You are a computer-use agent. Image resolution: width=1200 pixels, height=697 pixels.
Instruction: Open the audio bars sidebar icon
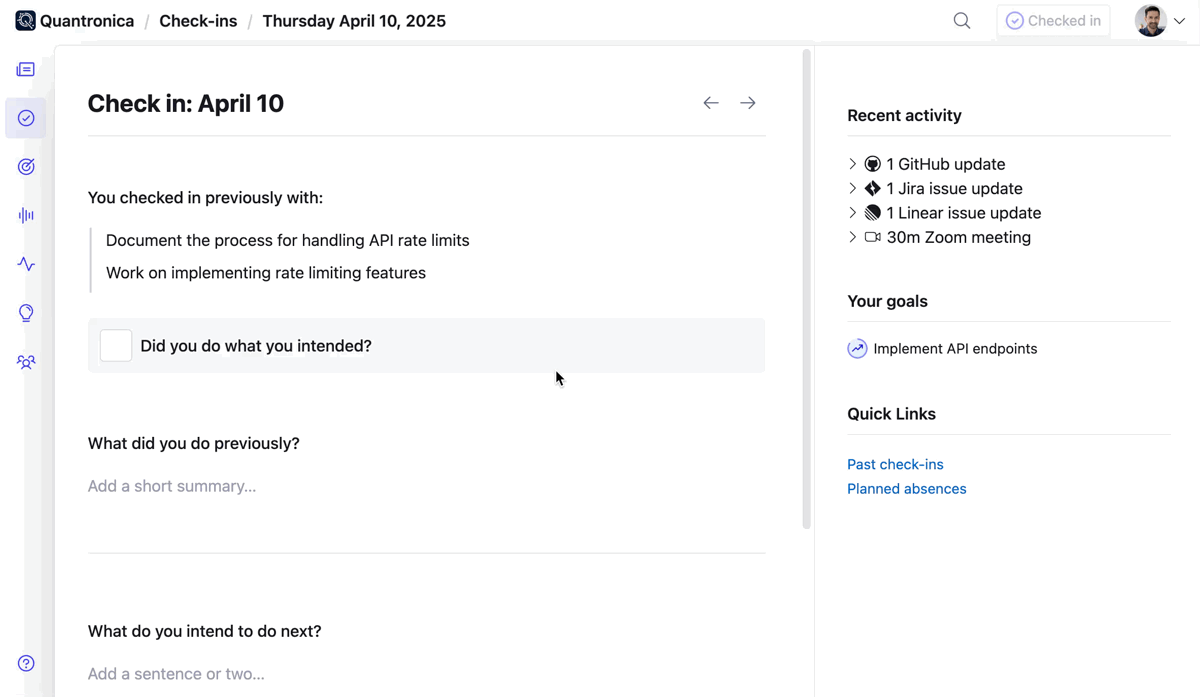tap(26, 215)
